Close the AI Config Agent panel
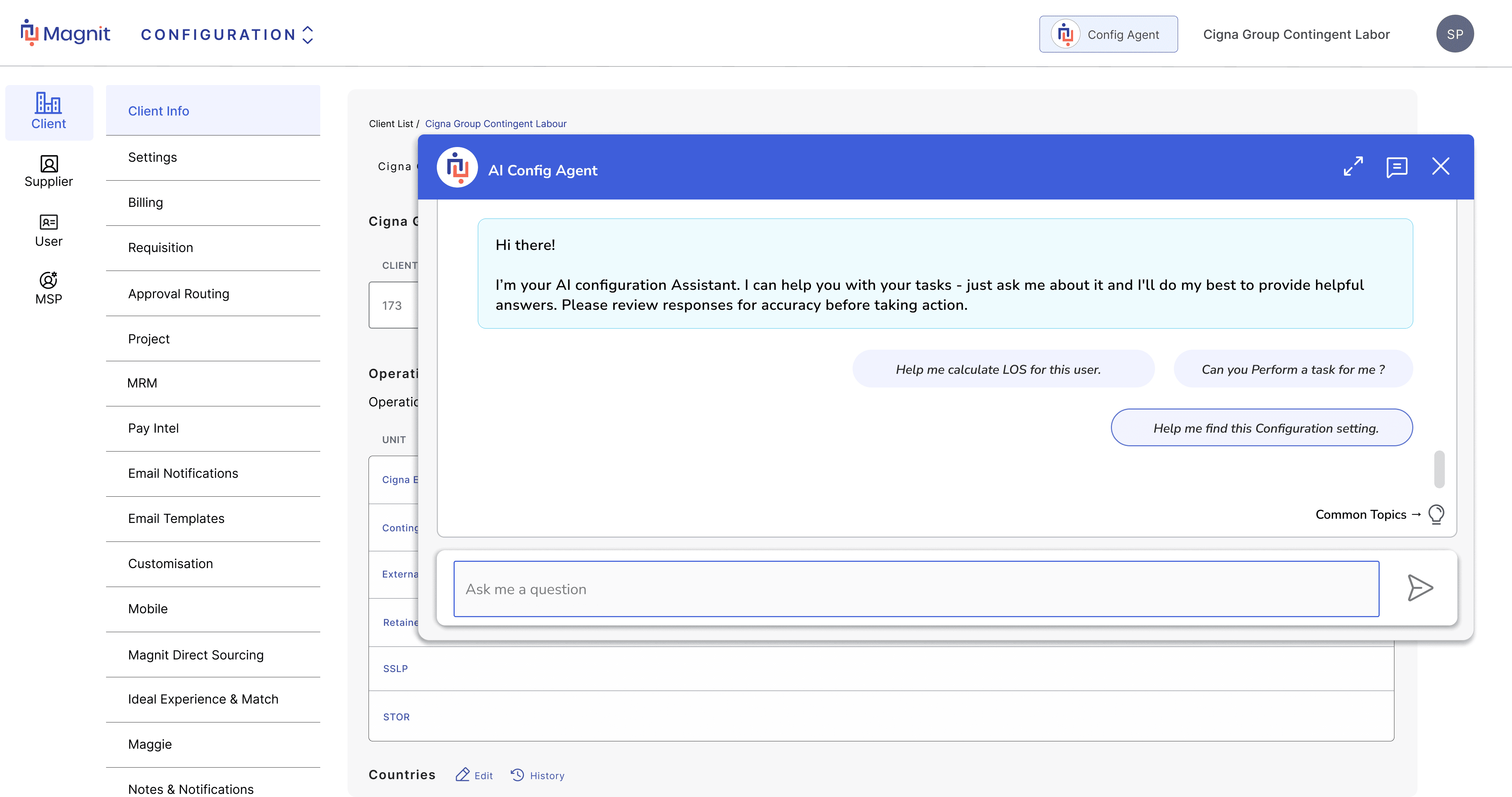This screenshot has width=1512, height=797. (1440, 166)
